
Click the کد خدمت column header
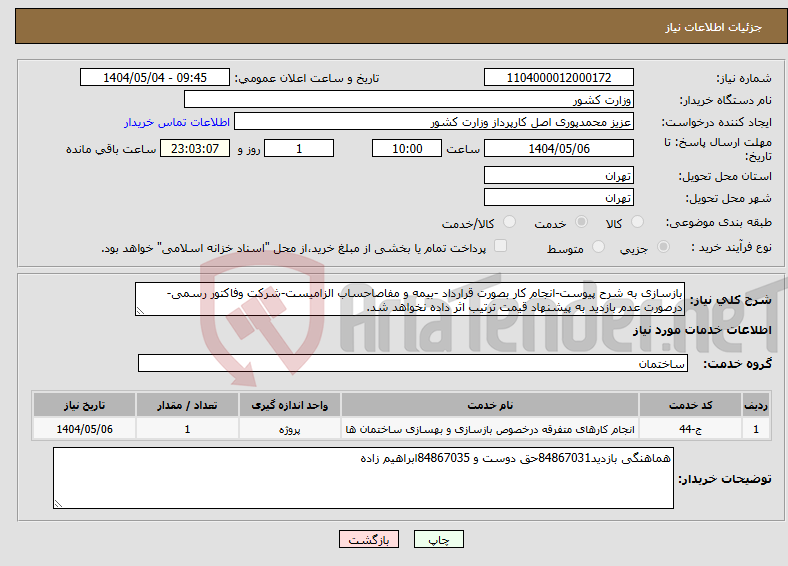coord(691,405)
